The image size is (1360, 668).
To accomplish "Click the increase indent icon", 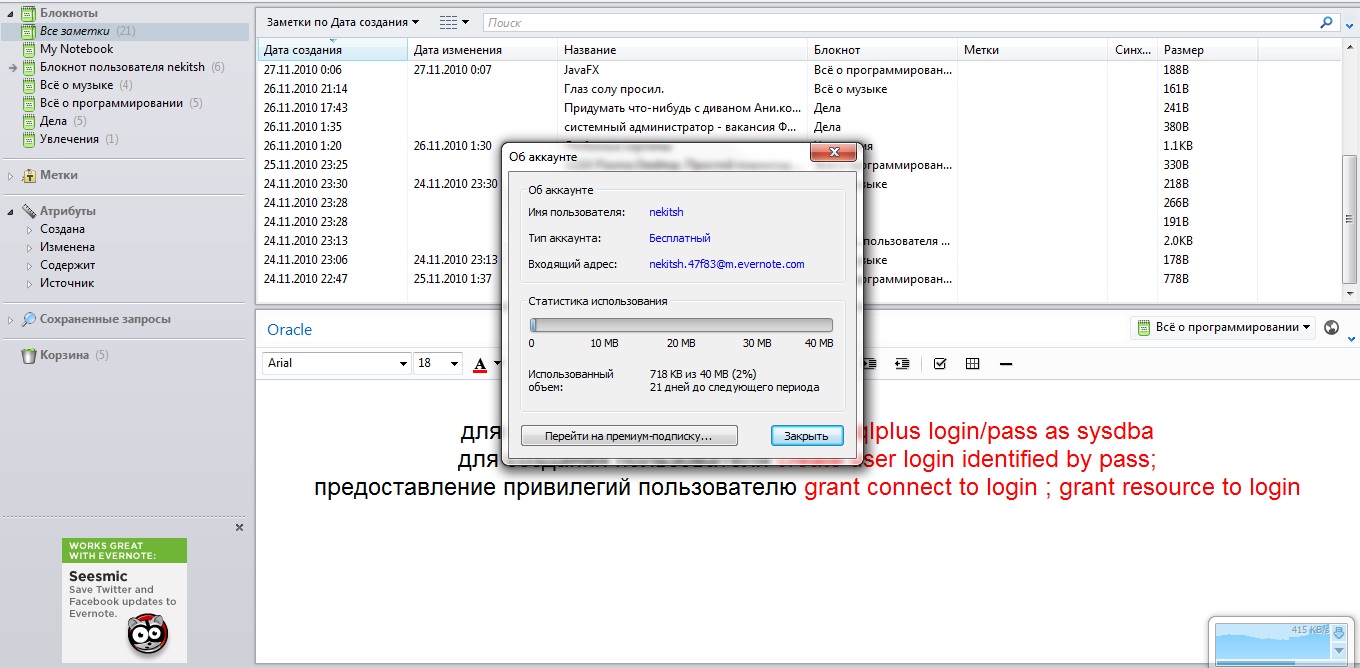I will [x=902, y=364].
